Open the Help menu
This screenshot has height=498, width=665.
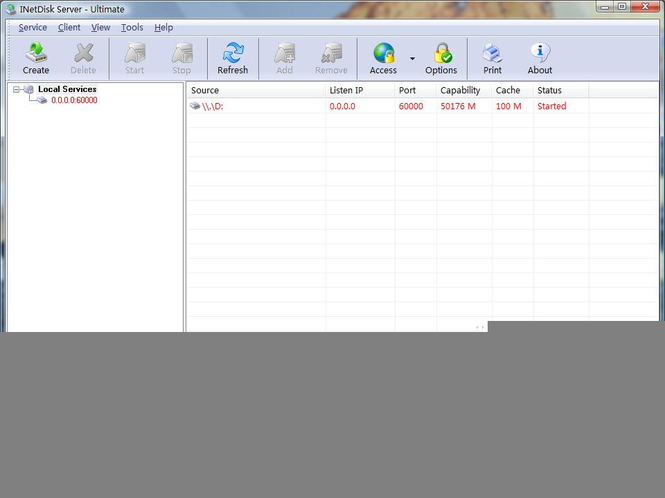163,28
